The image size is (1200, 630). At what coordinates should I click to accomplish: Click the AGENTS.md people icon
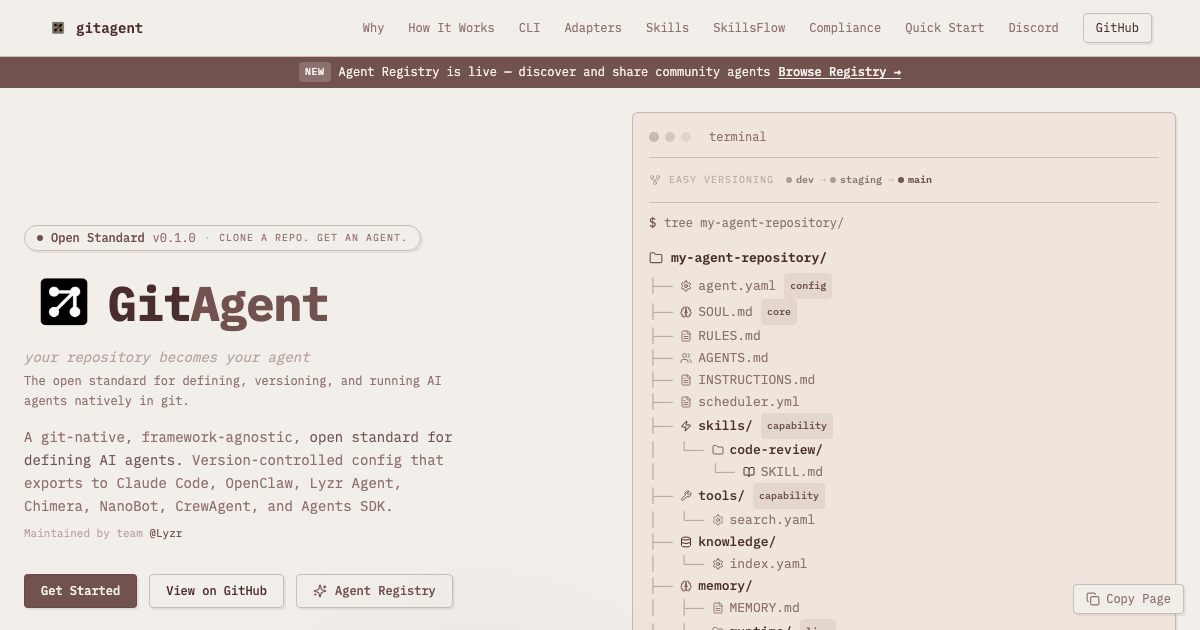tap(686, 358)
